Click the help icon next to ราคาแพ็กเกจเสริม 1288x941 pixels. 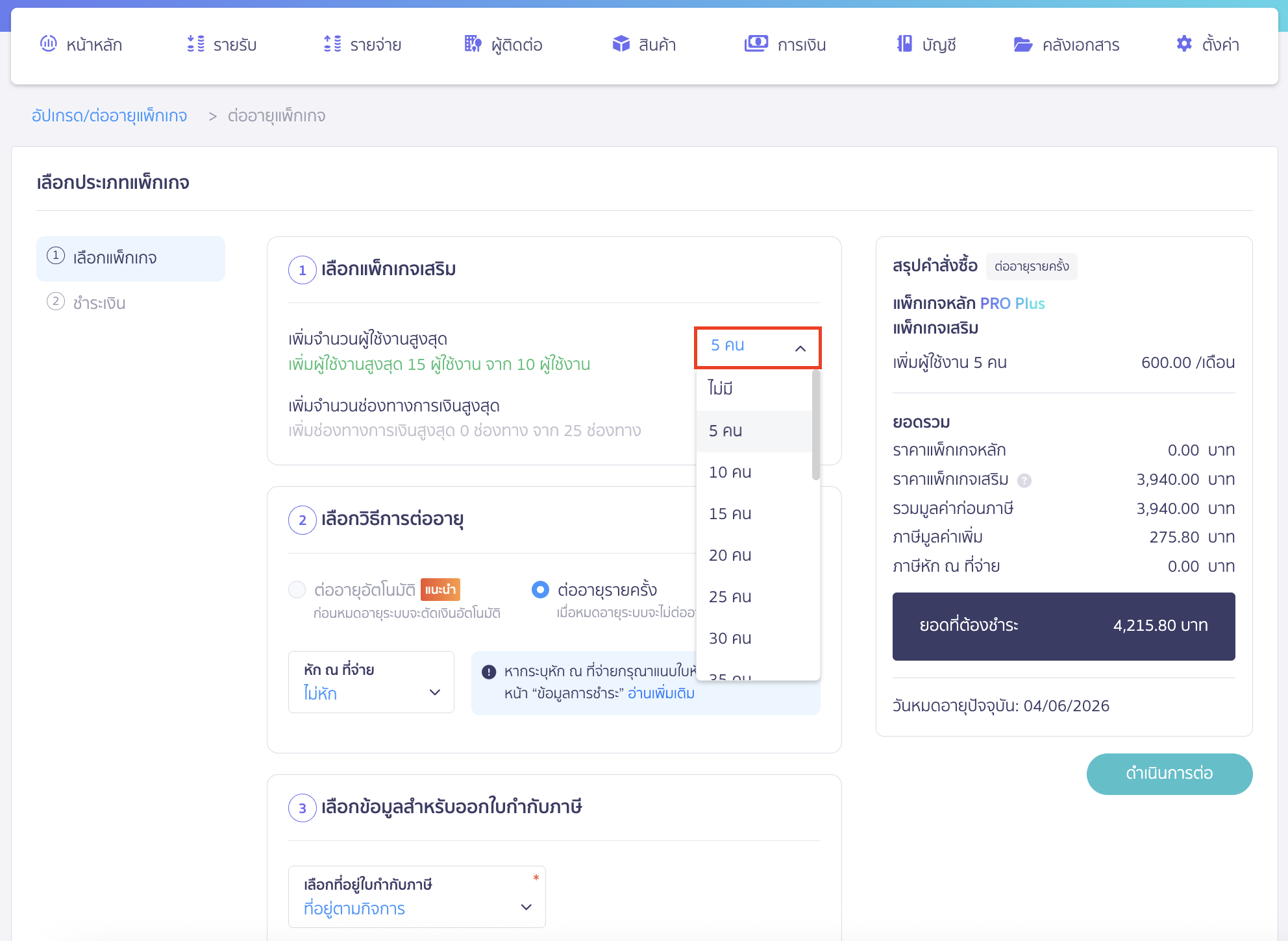click(x=1024, y=480)
